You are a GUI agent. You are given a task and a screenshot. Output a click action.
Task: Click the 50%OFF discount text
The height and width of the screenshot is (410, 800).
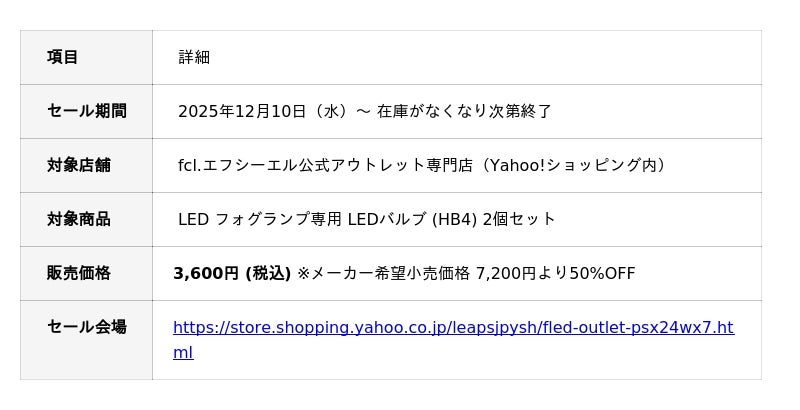click(602, 273)
